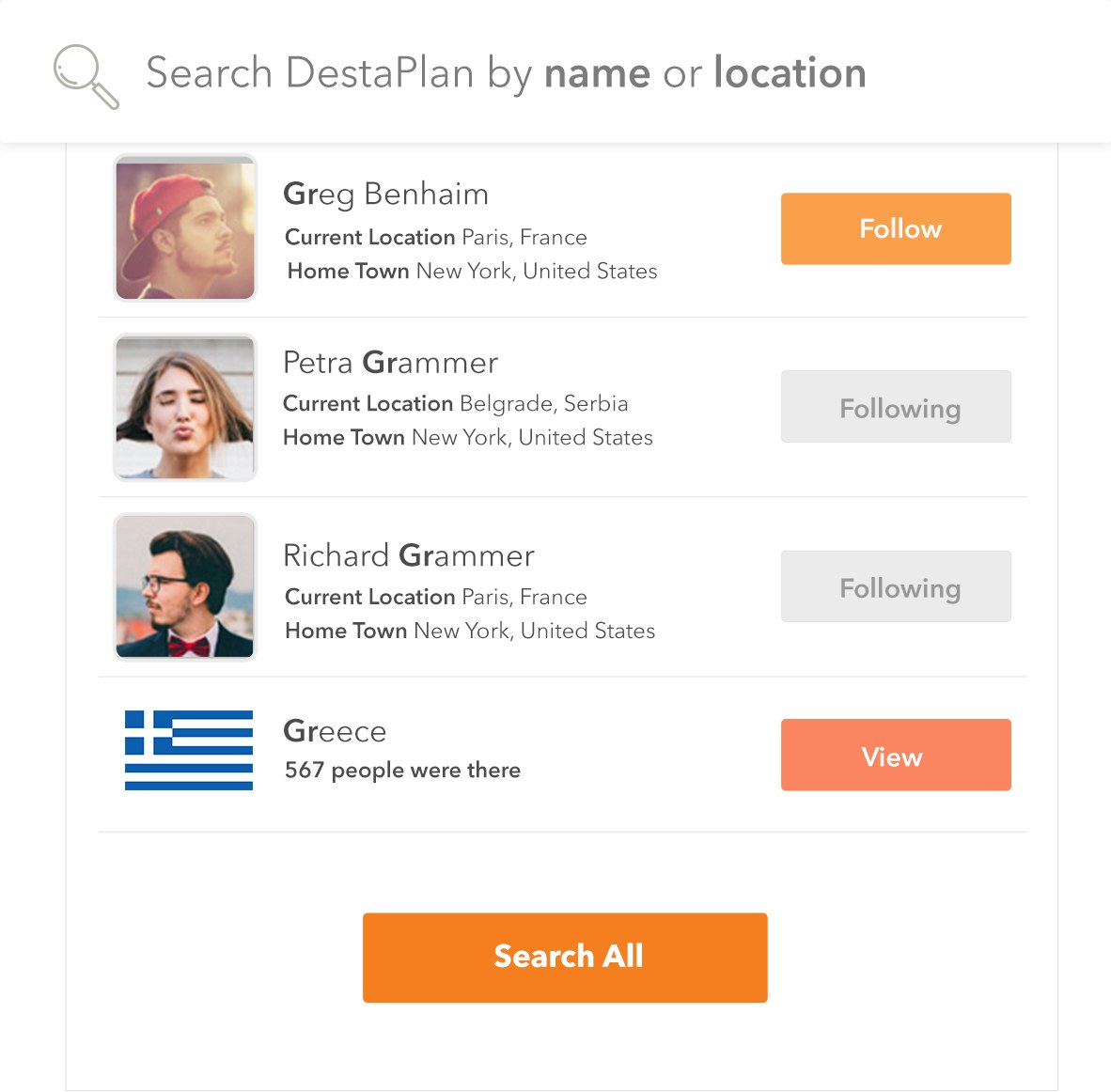Select the name Richard Grammer
The height and width of the screenshot is (1092, 1111).
408,555
